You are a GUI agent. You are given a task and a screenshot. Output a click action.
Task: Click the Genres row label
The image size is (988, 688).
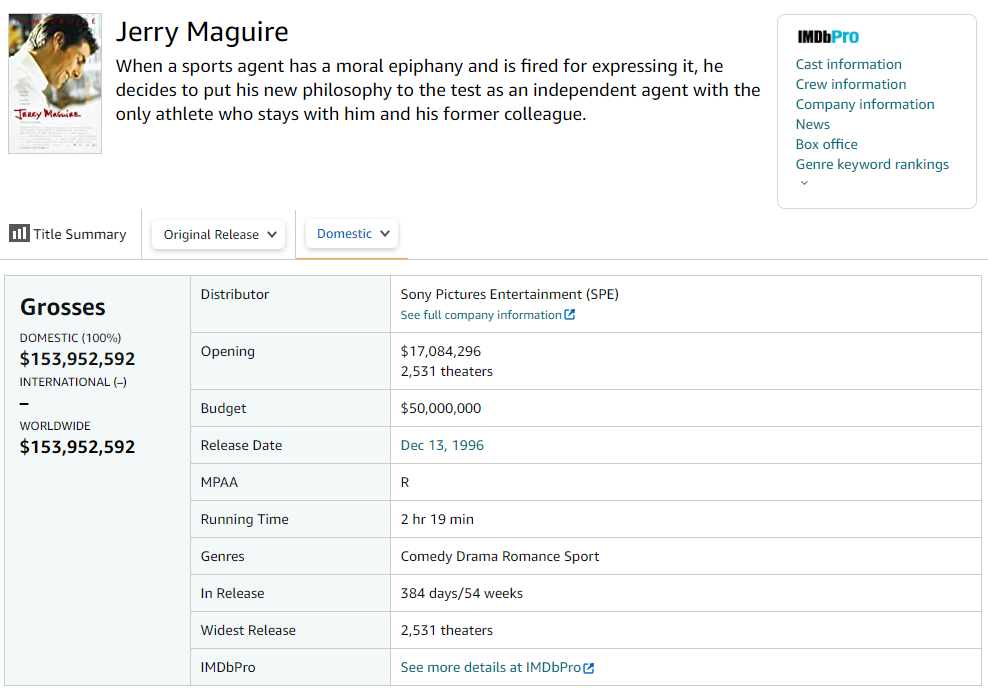(x=222, y=556)
